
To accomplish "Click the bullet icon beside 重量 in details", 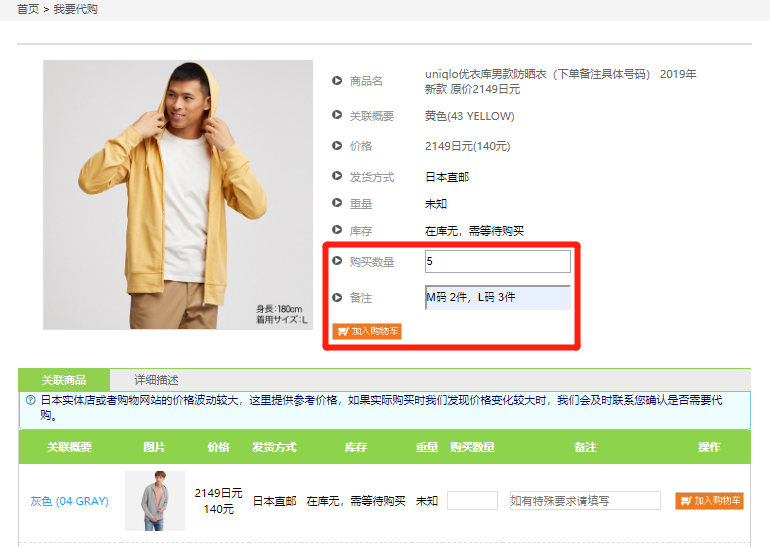I will point(337,203).
